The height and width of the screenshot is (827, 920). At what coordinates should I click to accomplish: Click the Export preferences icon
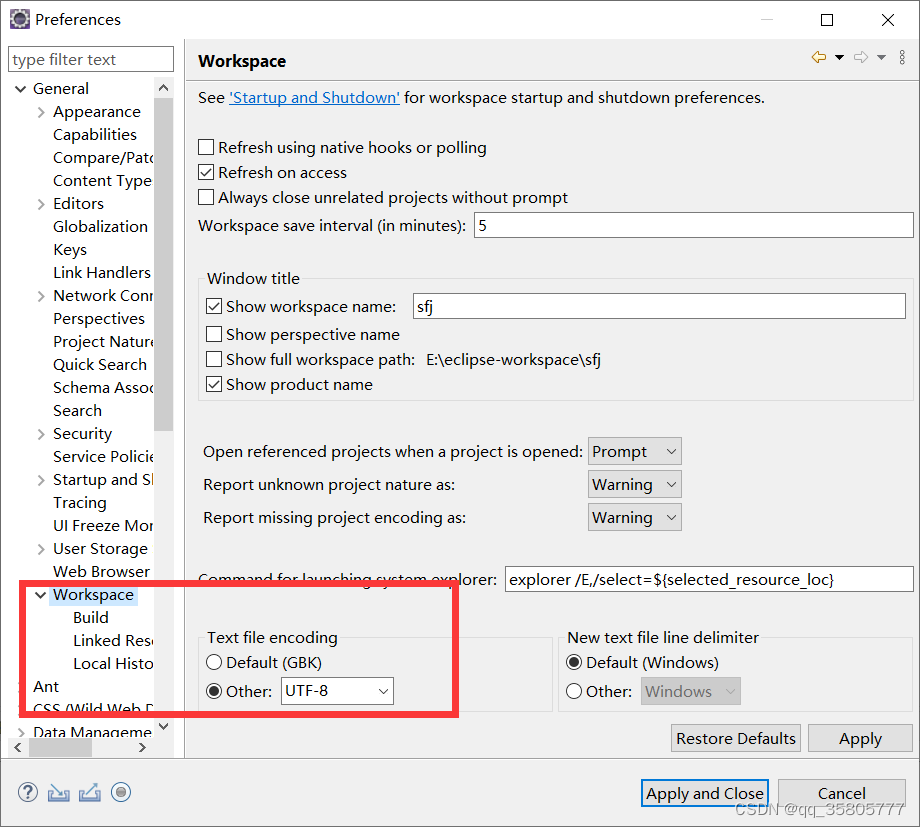[89, 792]
